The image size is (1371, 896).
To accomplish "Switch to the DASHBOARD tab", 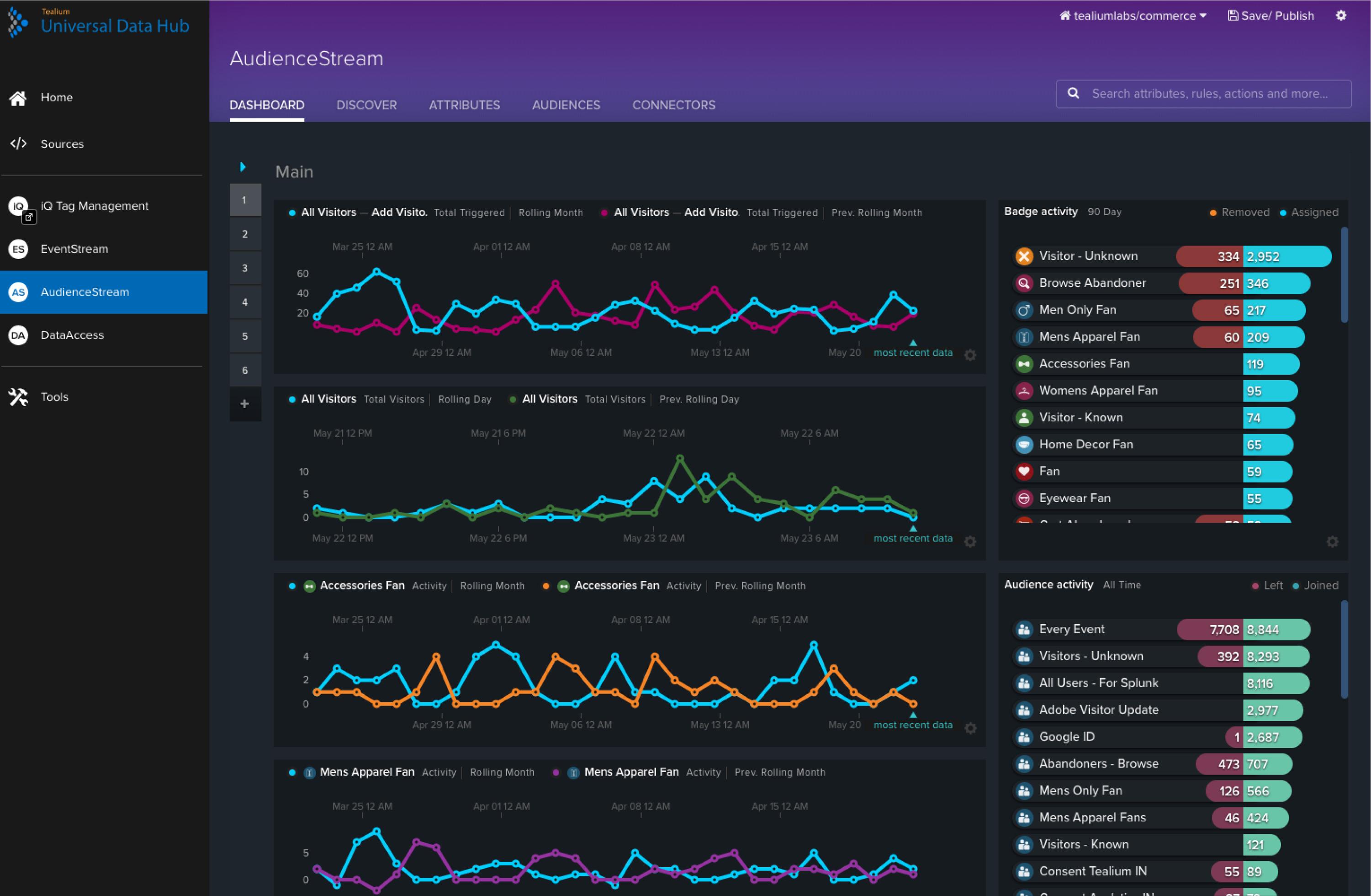I will 267,105.
